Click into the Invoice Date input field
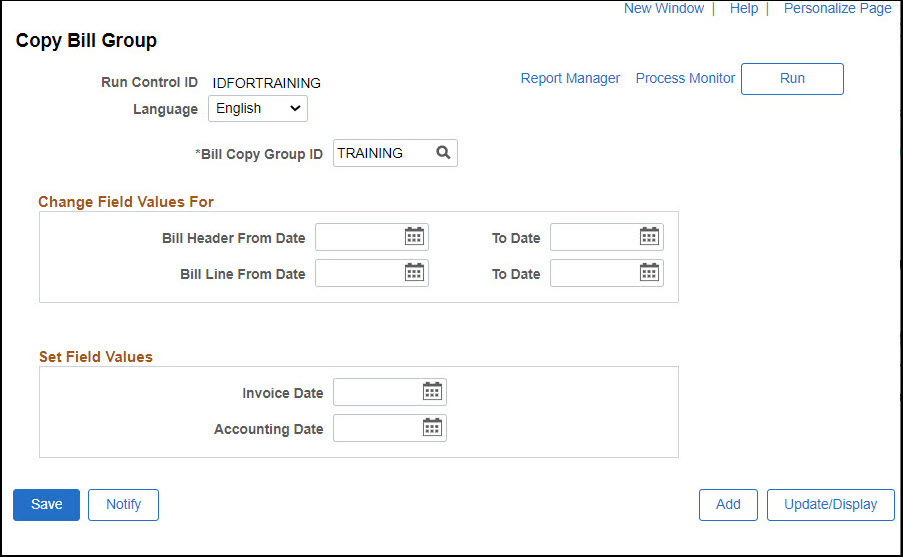Screen dimensions: 903x557 375,392
